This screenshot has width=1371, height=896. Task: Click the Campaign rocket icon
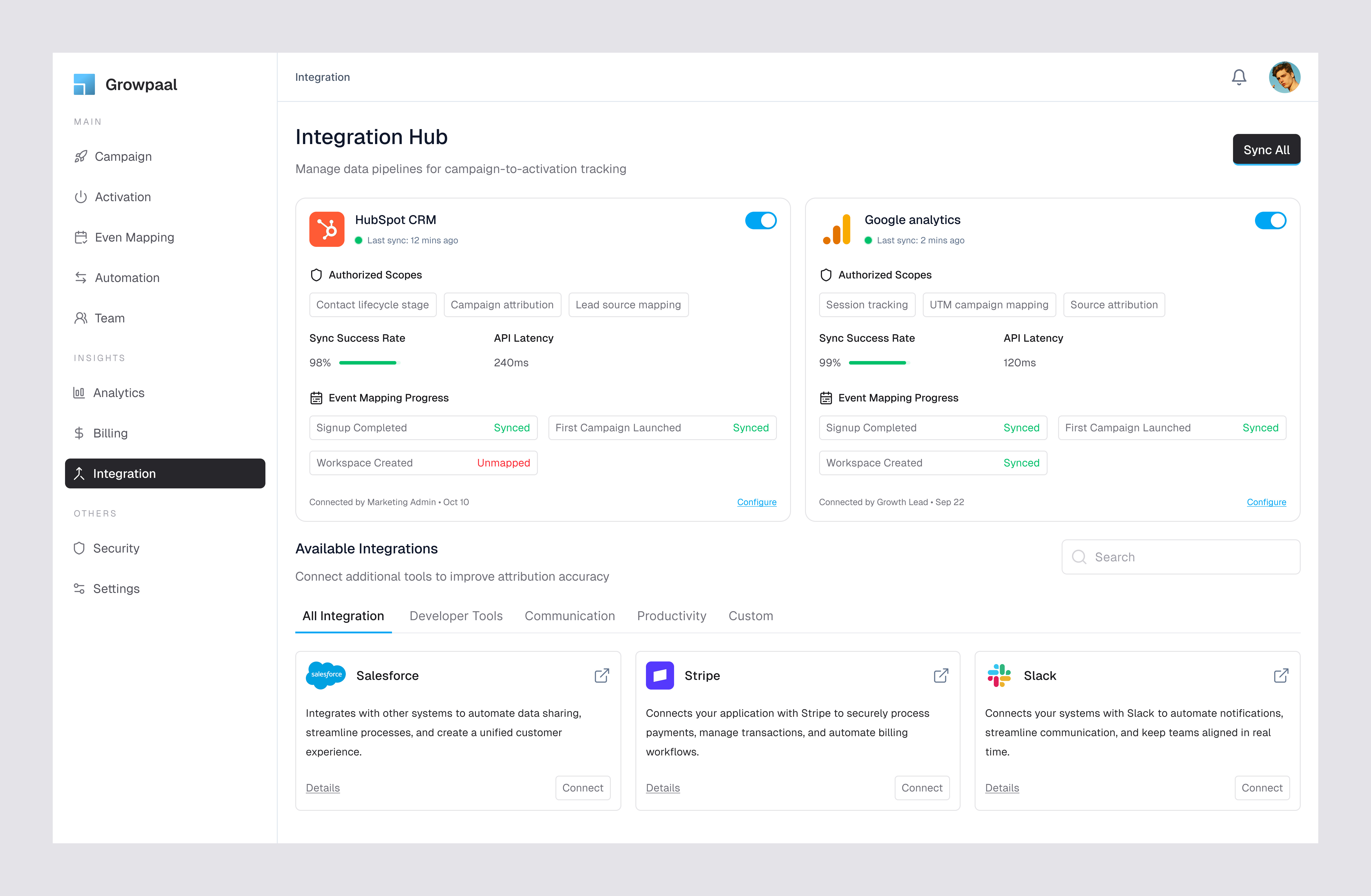pos(81,157)
